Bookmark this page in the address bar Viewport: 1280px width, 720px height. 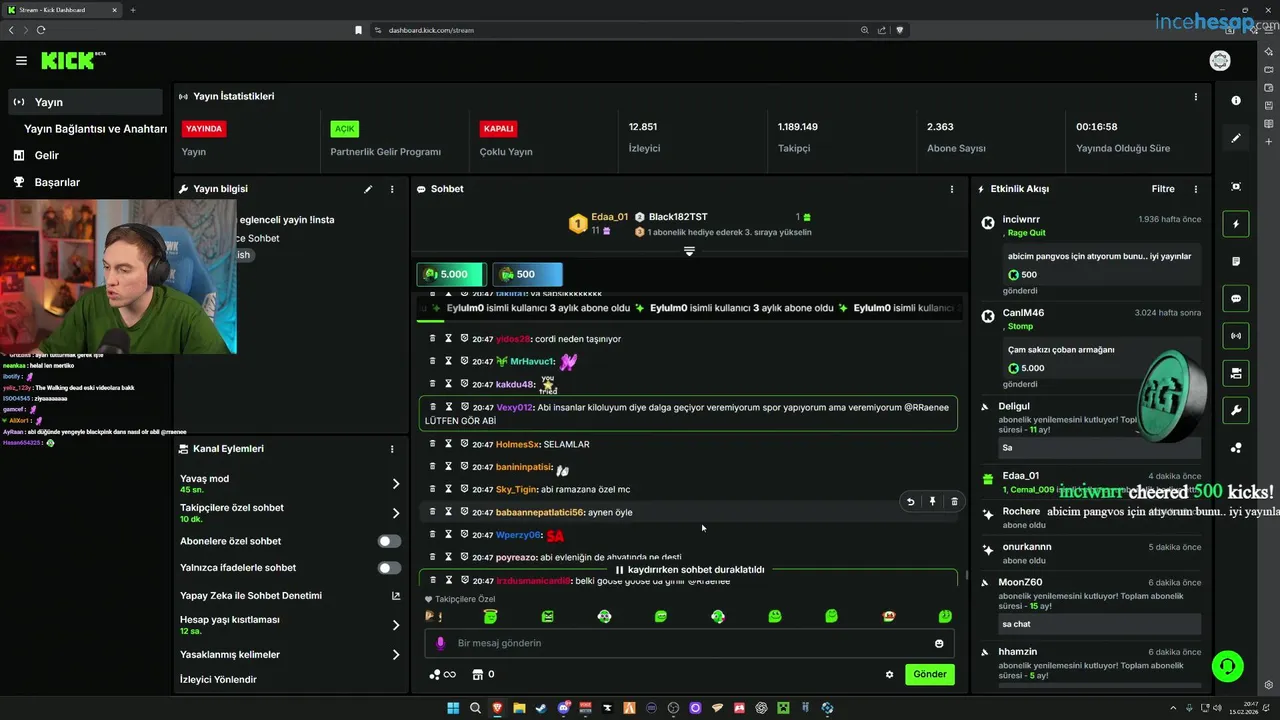358,30
